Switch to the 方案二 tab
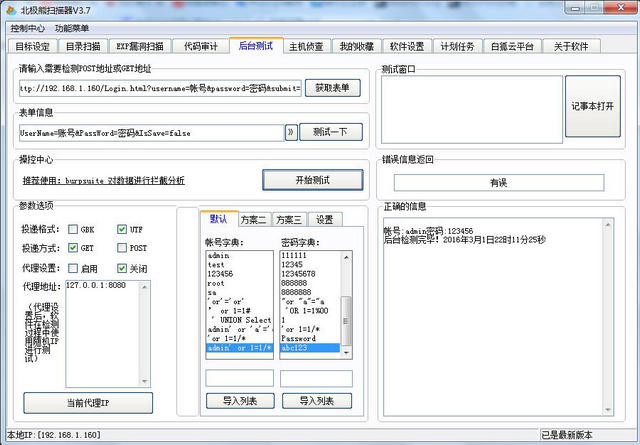 point(253,220)
